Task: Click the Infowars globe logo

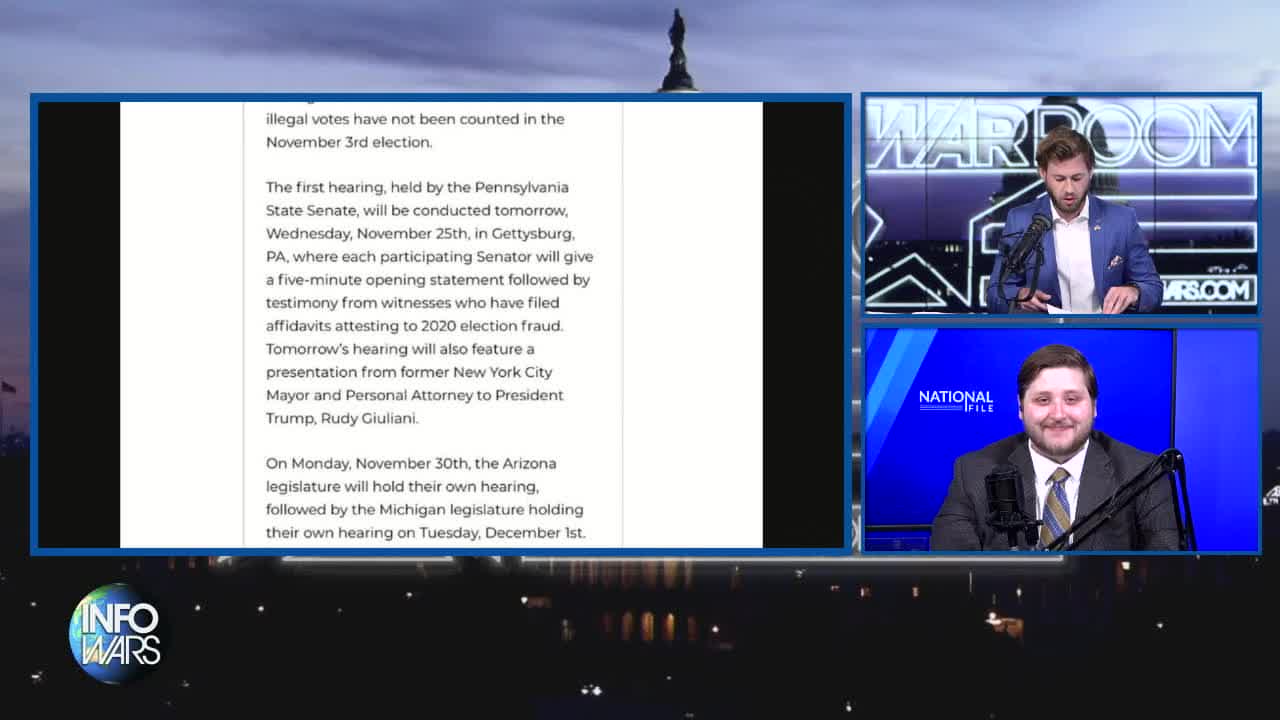Action: point(117,633)
